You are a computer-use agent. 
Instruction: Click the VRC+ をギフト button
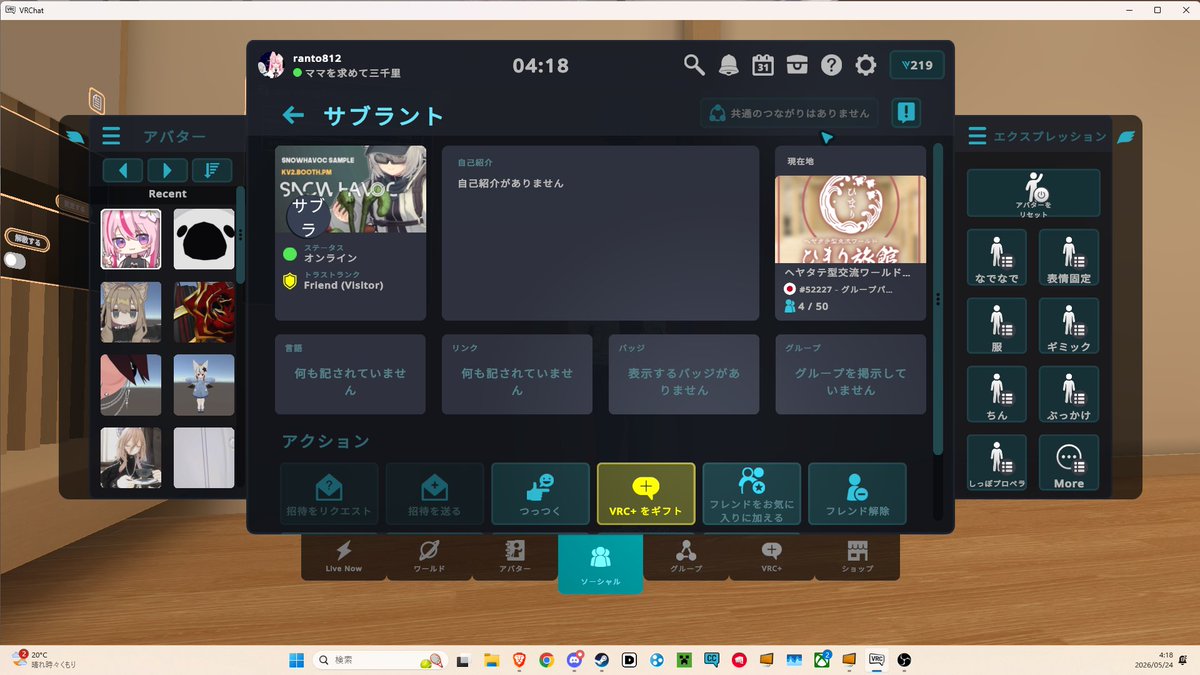(x=646, y=494)
